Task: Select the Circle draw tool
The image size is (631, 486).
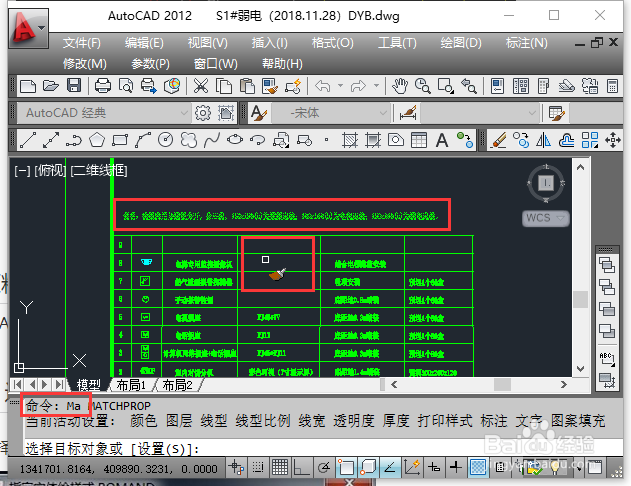Action: point(165,140)
